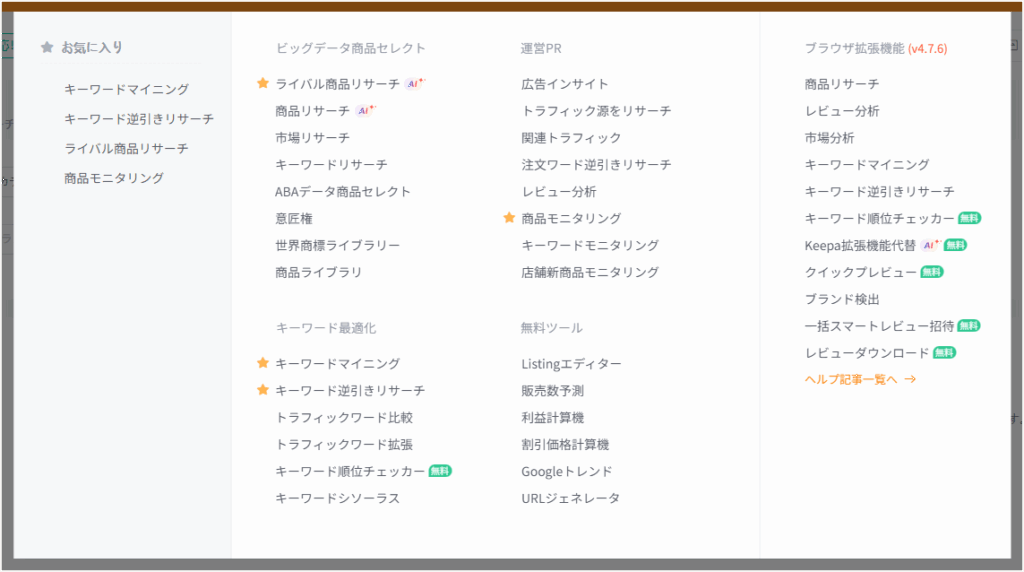Unfavorite ライバル商品リサーチ via its orange star

click(263, 83)
